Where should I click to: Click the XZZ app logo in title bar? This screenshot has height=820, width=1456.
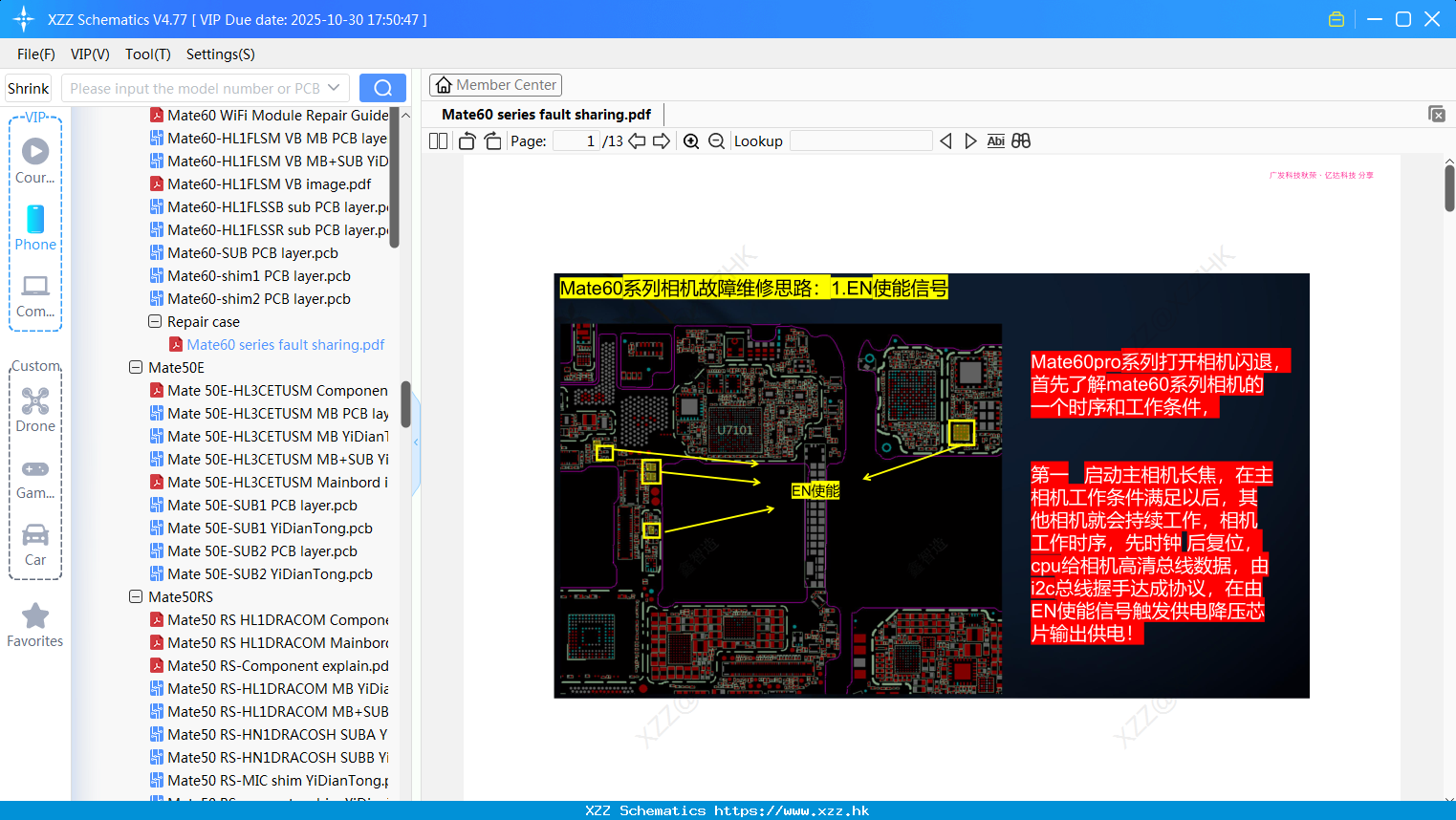tap(24, 19)
